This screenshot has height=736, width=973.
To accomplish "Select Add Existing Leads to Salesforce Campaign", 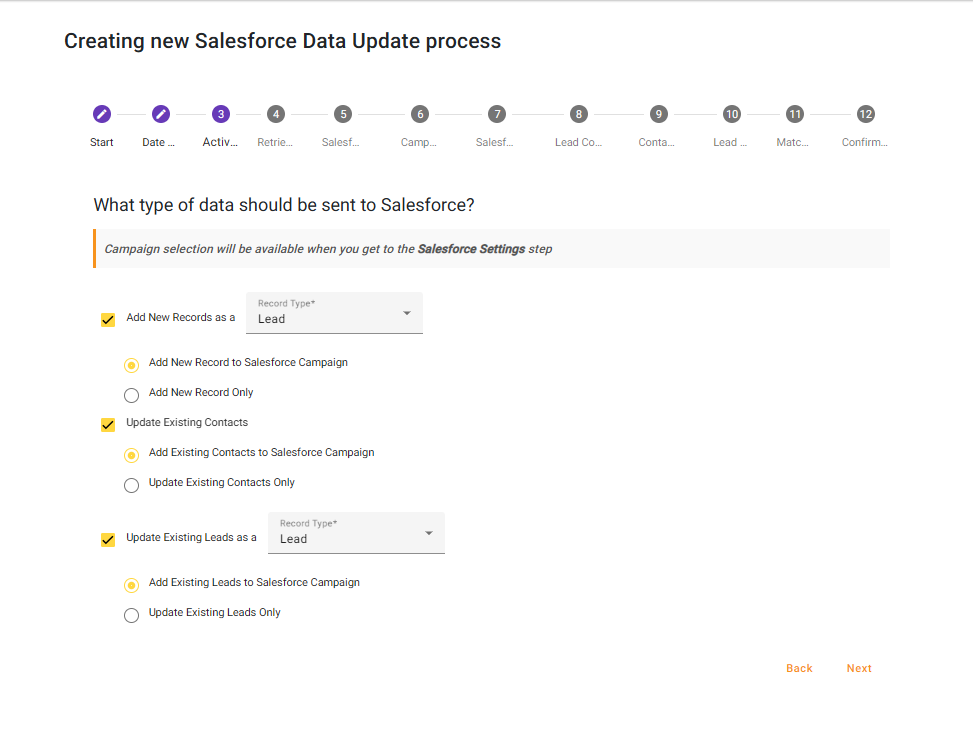I will click(x=131, y=585).
